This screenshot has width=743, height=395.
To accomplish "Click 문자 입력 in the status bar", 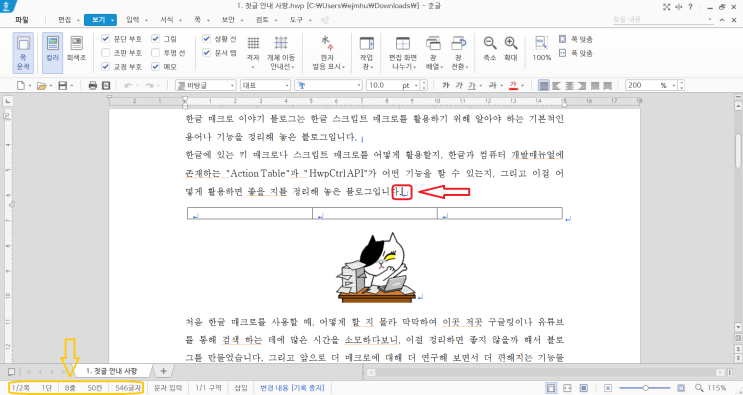I will 168,388.
